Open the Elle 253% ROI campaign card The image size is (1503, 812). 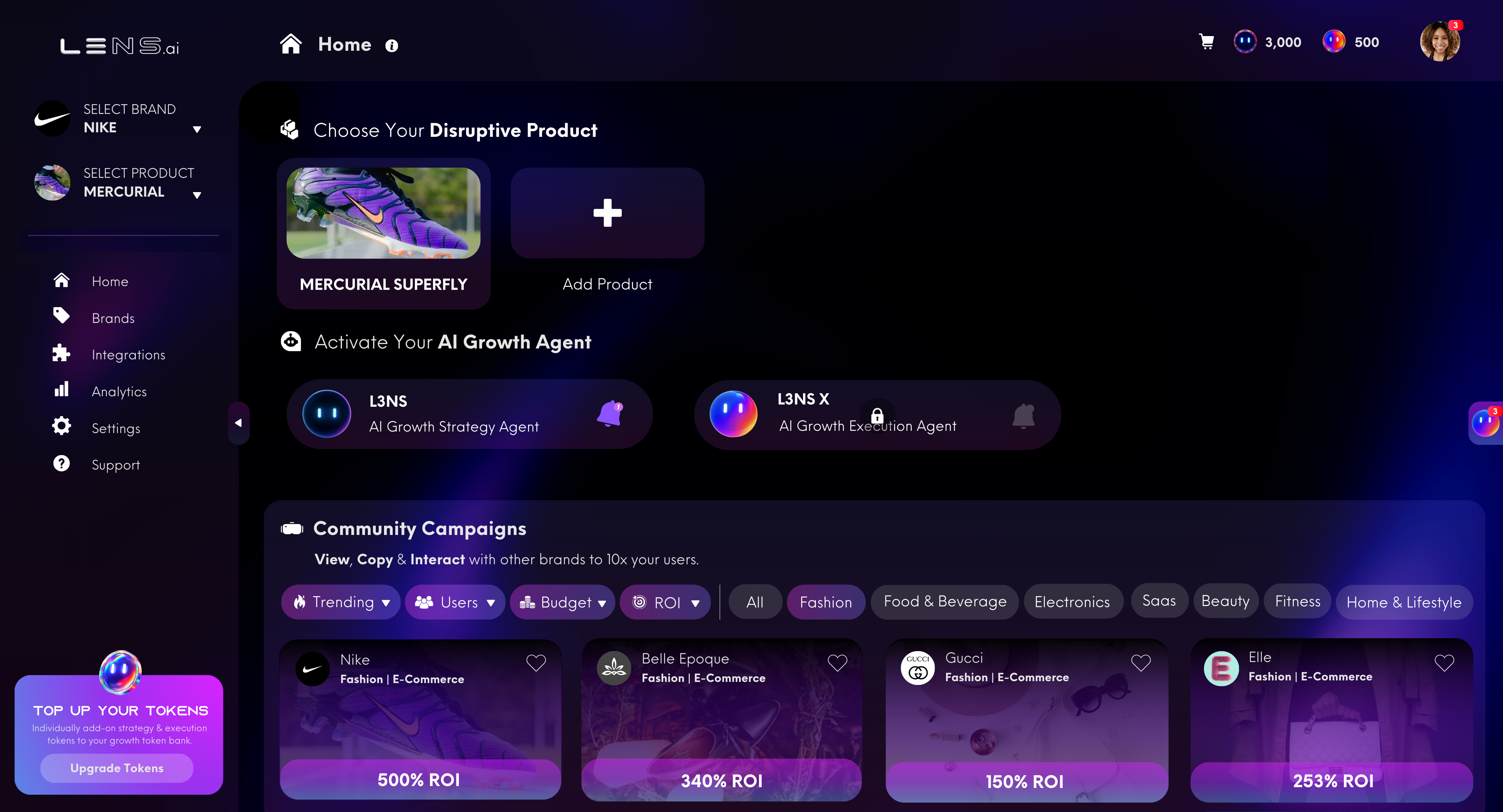point(1331,720)
